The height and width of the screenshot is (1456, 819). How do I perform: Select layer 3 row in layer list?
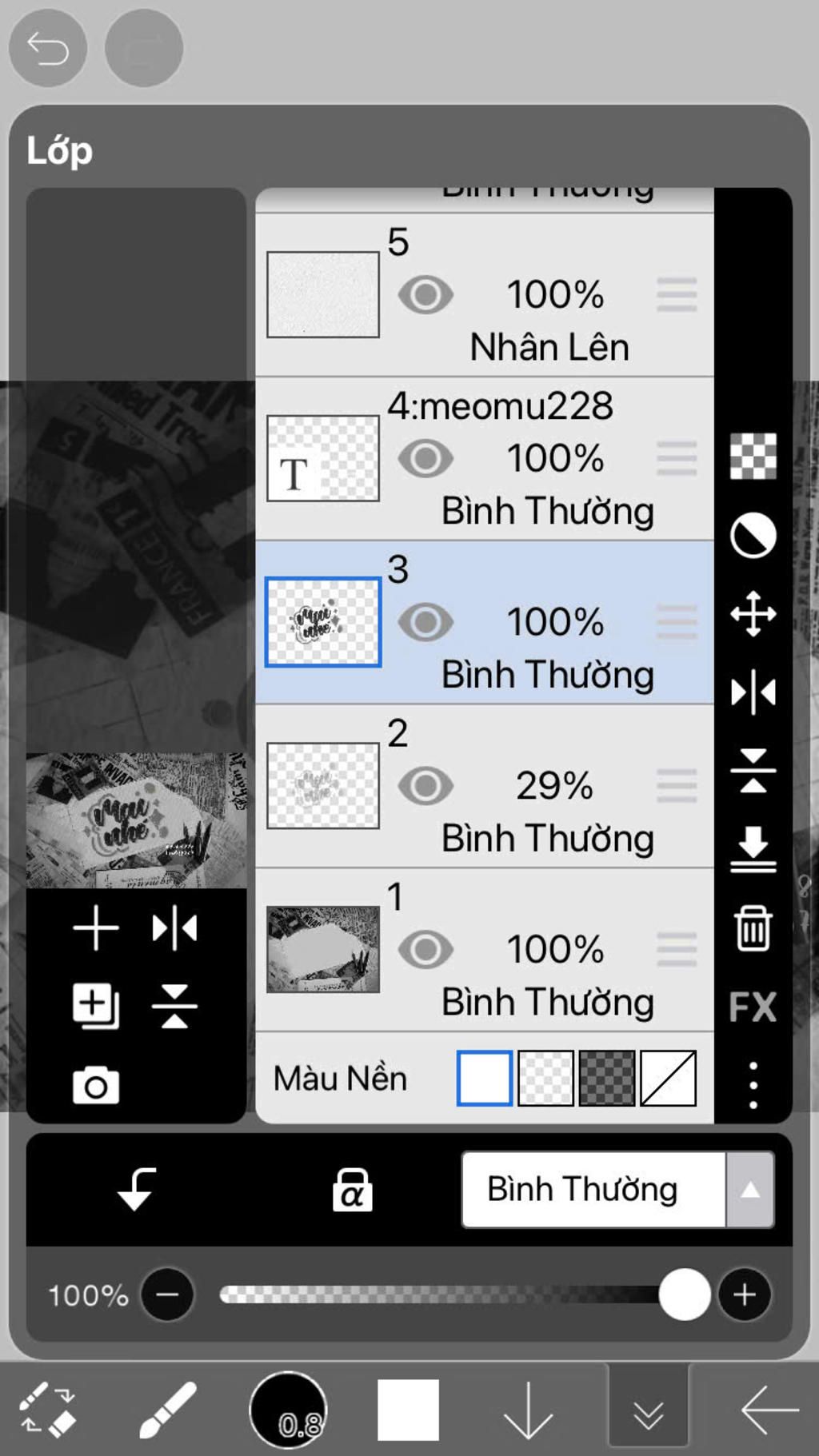click(x=484, y=622)
